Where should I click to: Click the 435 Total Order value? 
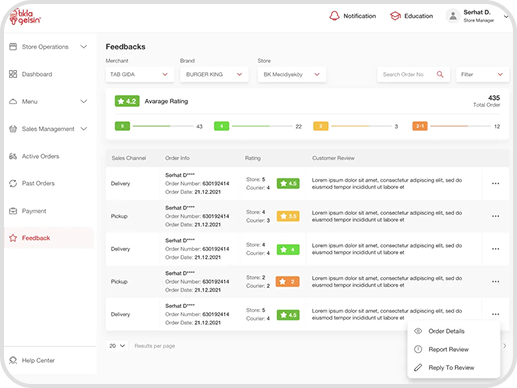[494, 98]
